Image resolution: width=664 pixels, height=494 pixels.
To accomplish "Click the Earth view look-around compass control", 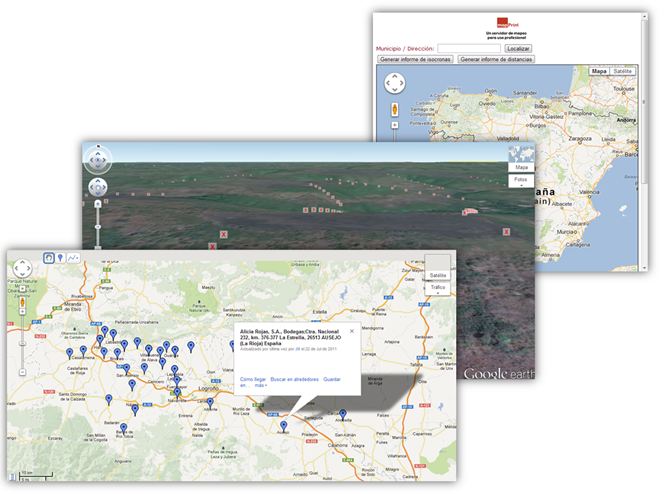I will [x=97, y=159].
